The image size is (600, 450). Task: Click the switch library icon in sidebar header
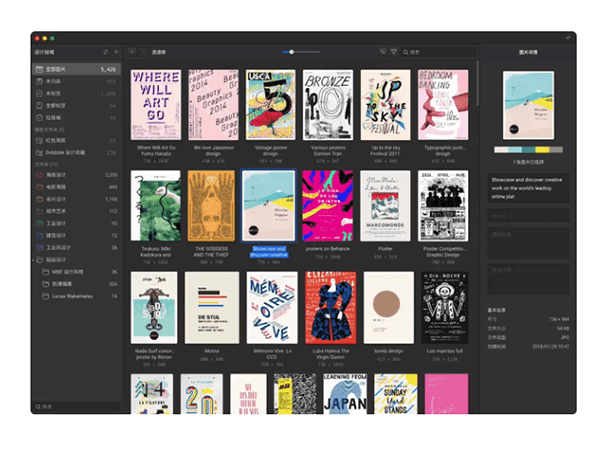point(106,52)
